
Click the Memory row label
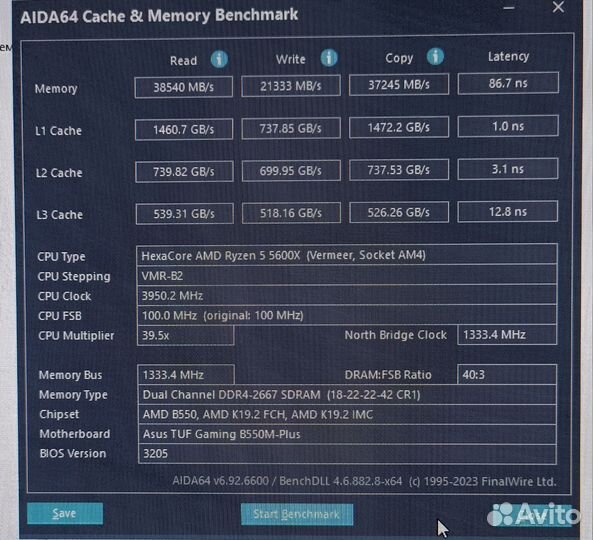56,88
